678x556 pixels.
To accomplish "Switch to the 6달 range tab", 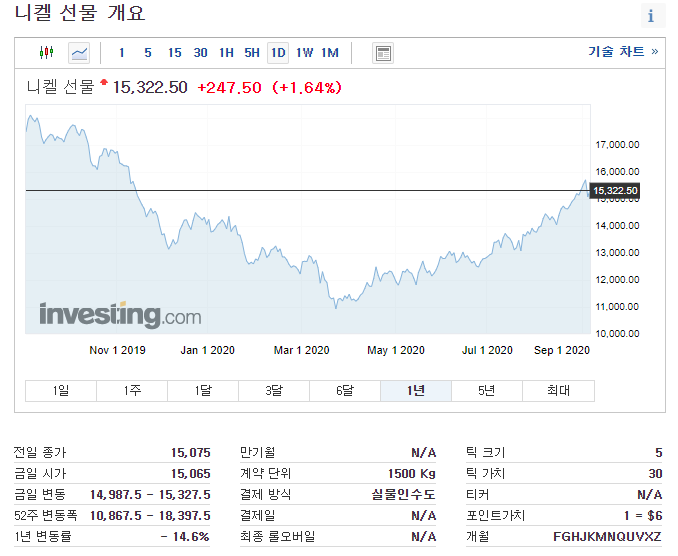I will click(345, 391).
